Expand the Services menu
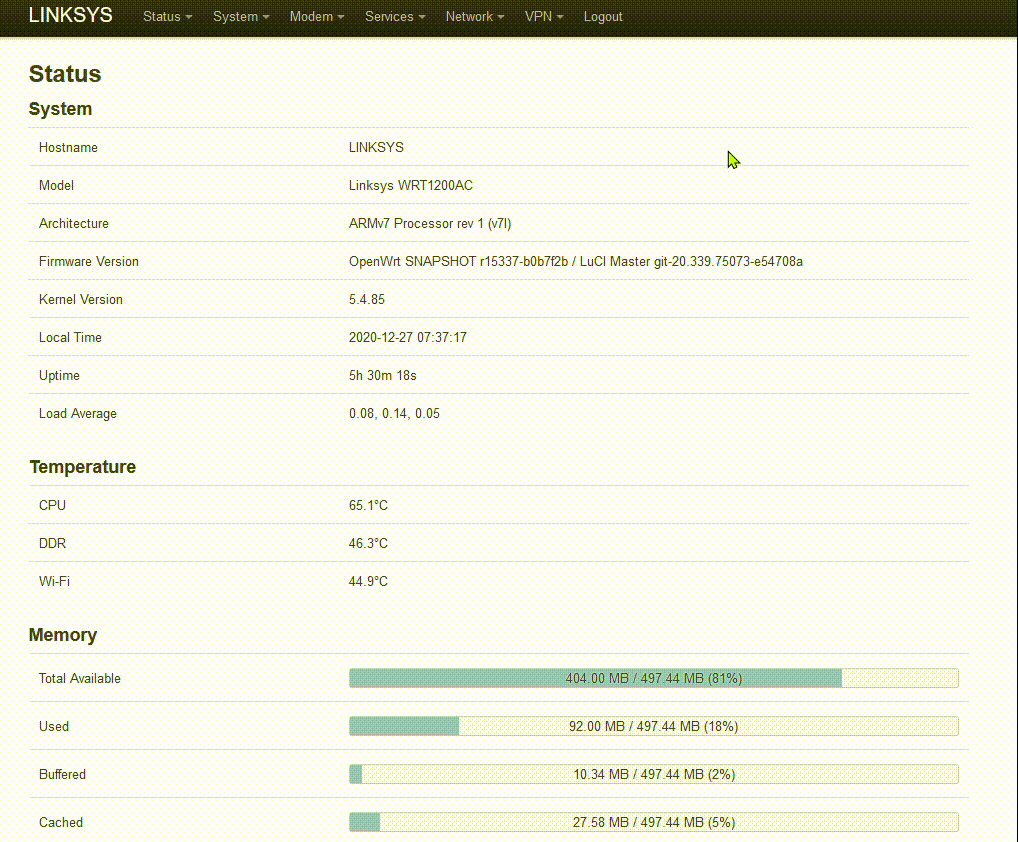 click(395, 17)
